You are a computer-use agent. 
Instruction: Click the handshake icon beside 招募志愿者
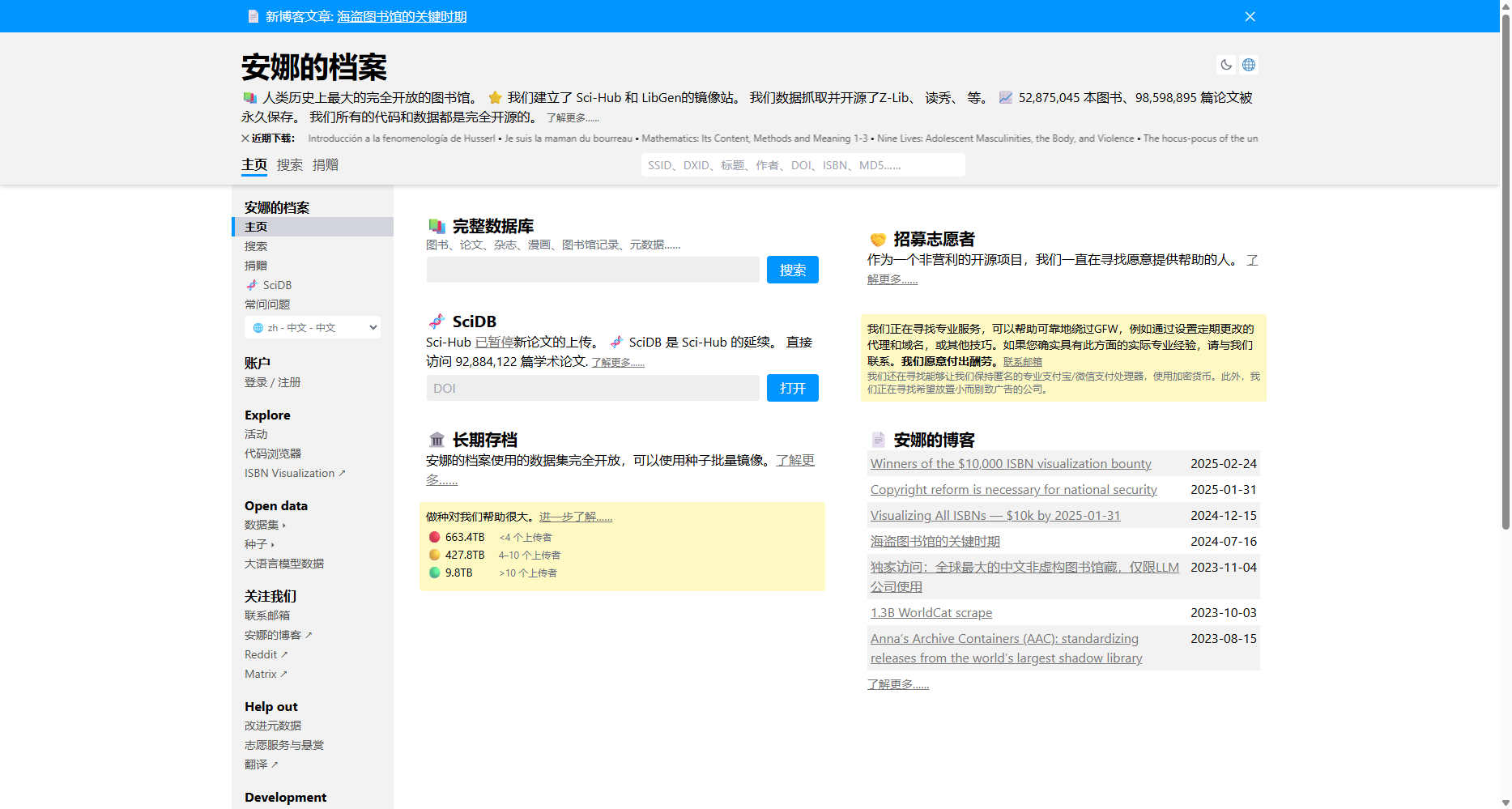pos(878,239)
